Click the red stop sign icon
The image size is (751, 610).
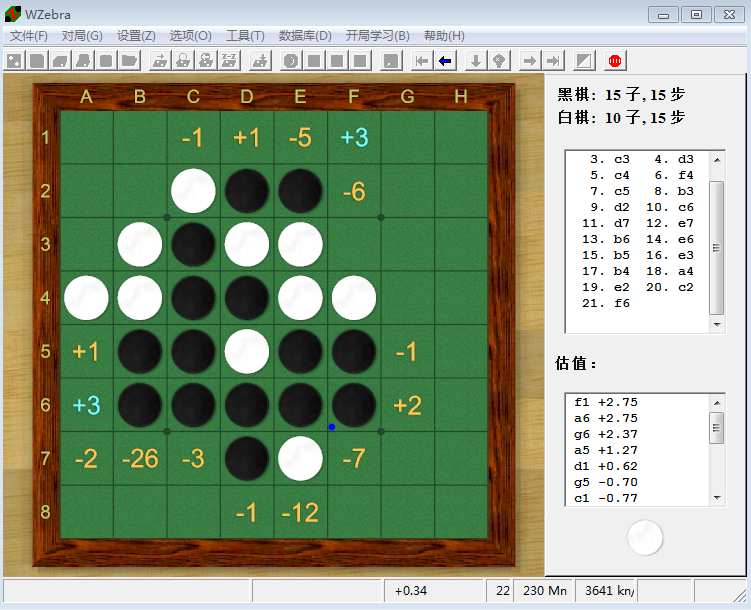click(x=615, y=61)
